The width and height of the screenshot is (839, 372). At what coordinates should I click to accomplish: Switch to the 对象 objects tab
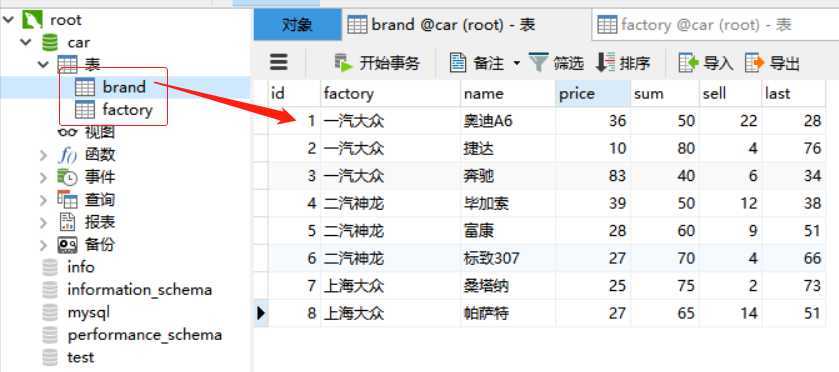point(298,25)
